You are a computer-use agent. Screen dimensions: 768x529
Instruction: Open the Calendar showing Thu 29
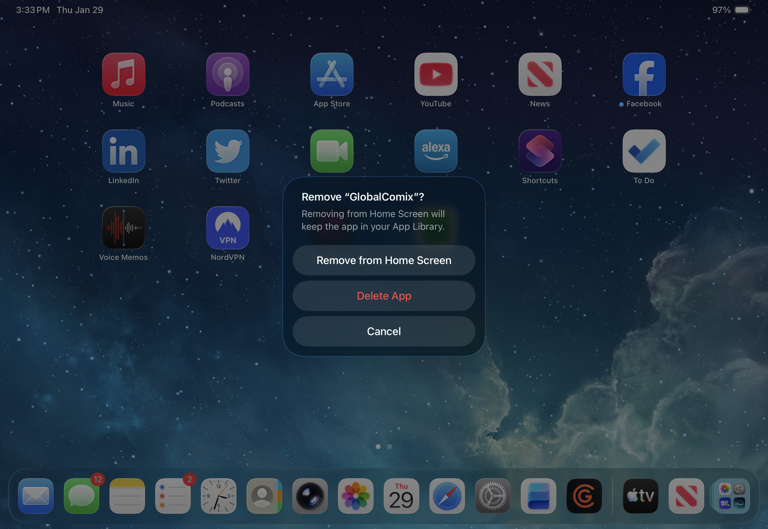401,496
